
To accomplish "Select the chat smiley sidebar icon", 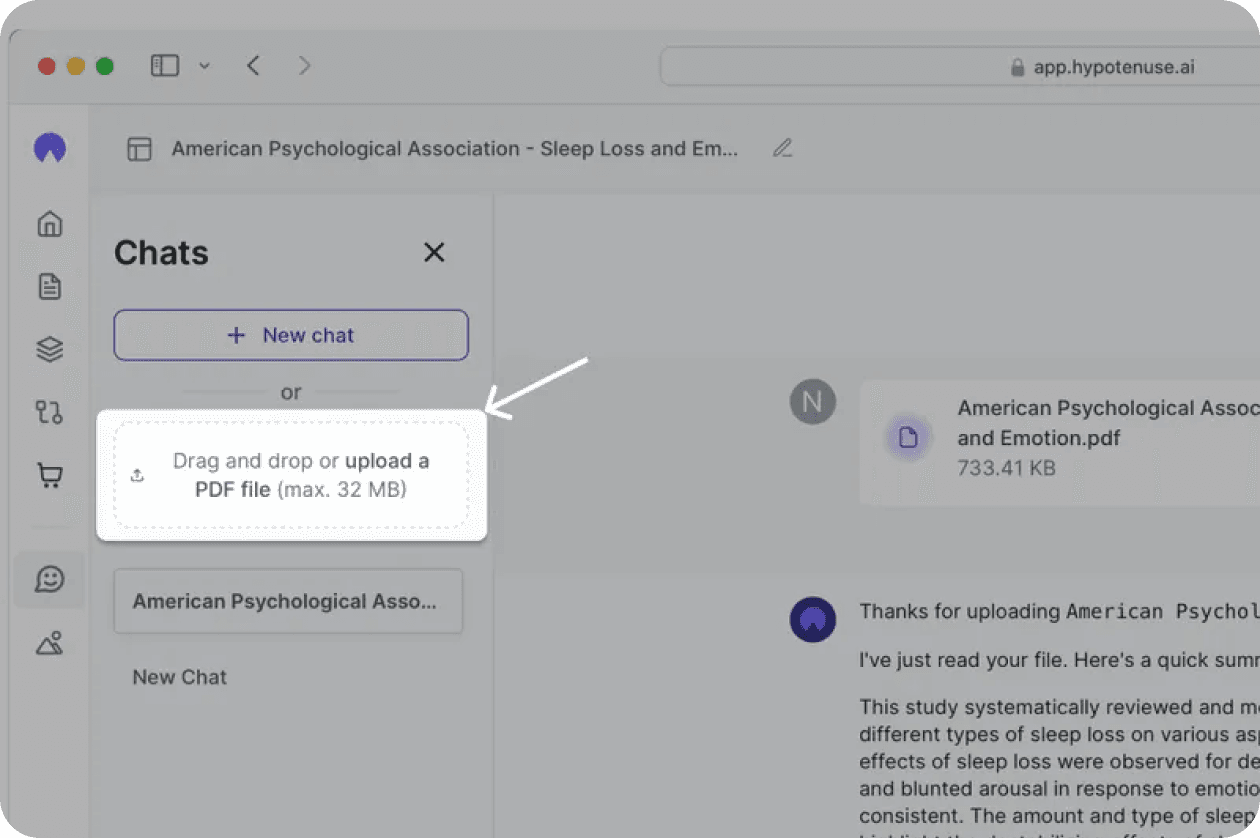I will [x=49, y=579].
